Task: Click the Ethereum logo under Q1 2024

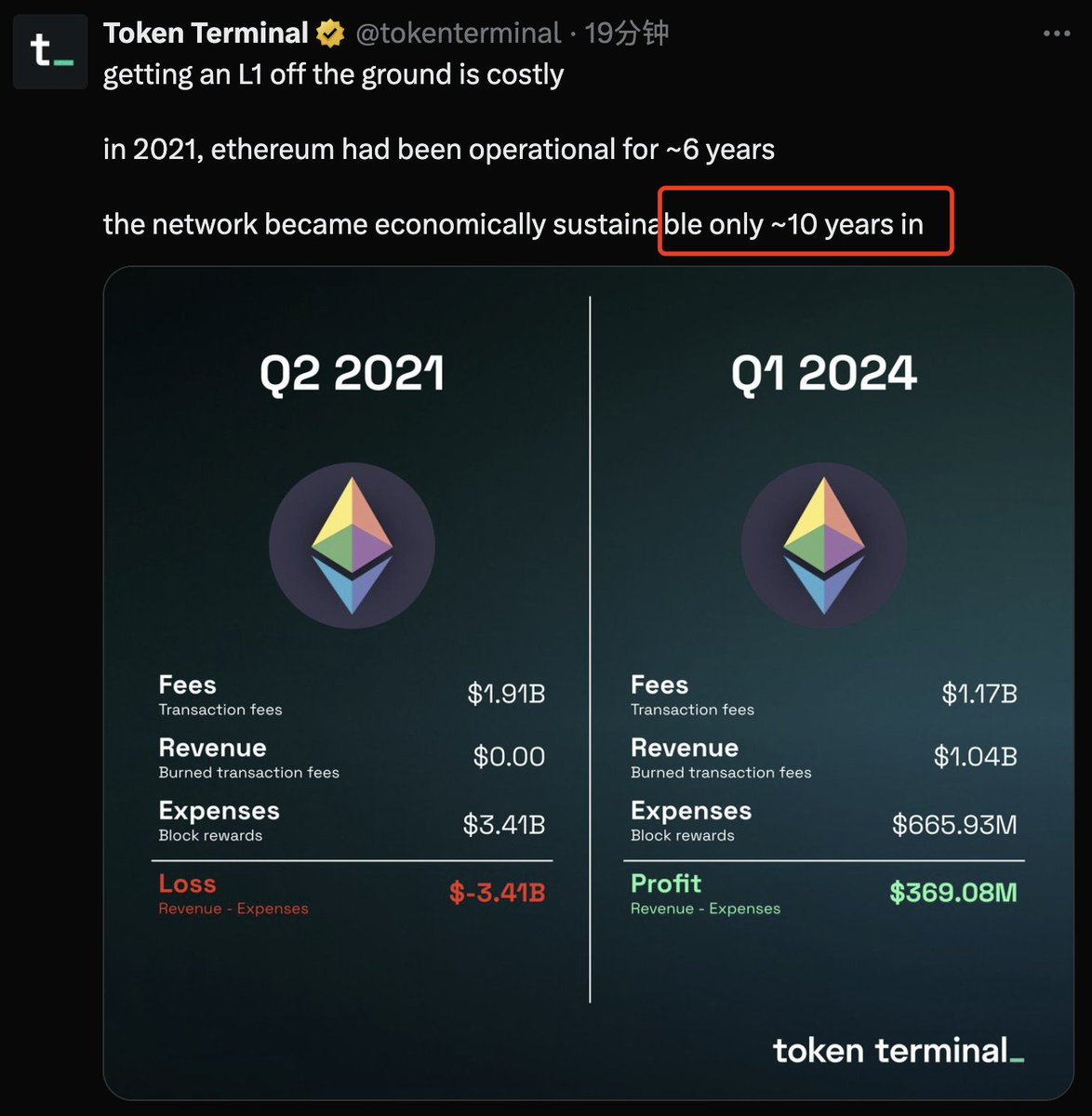Action: click(823, 546)
